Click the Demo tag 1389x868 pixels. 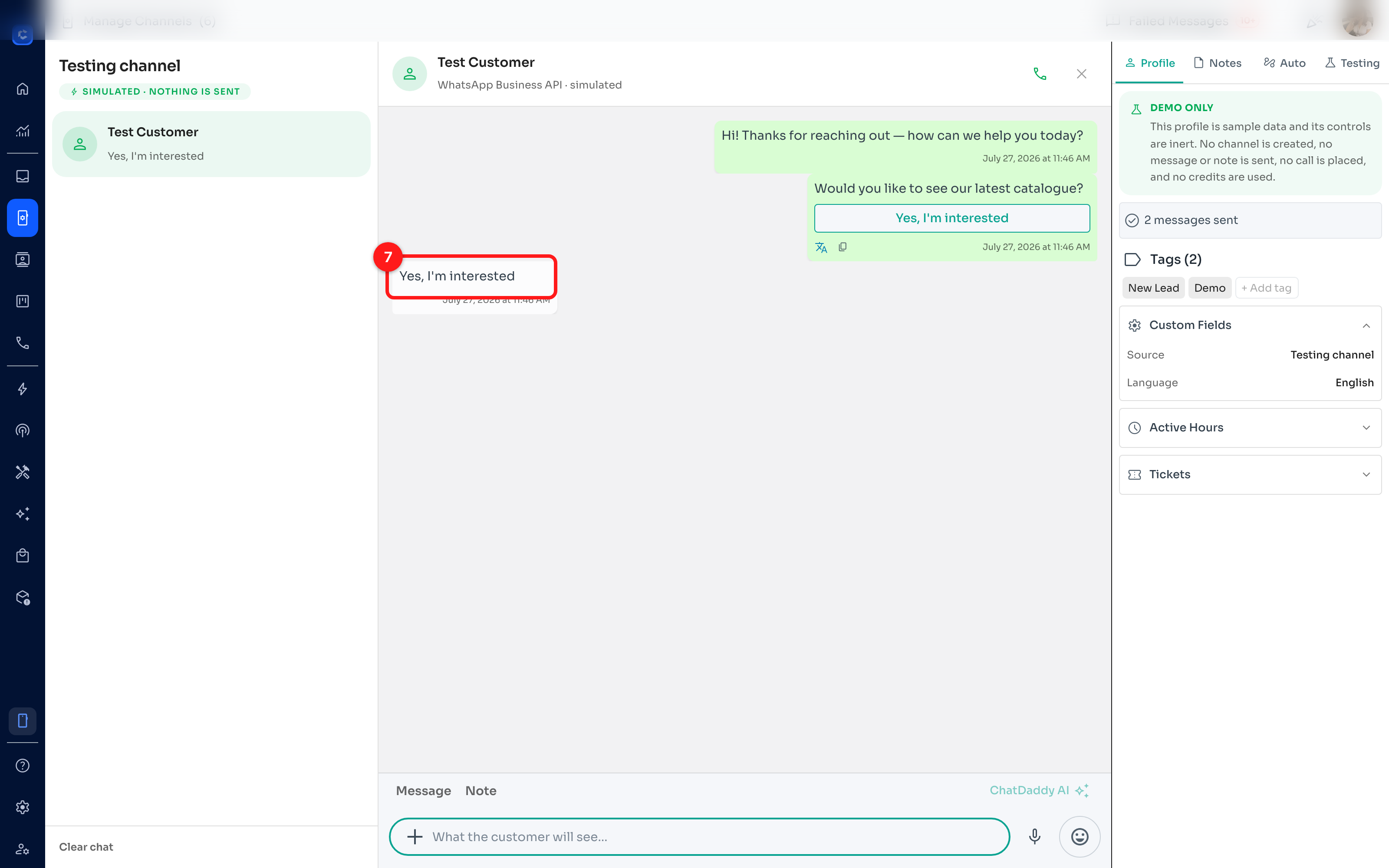point(1209,288)
